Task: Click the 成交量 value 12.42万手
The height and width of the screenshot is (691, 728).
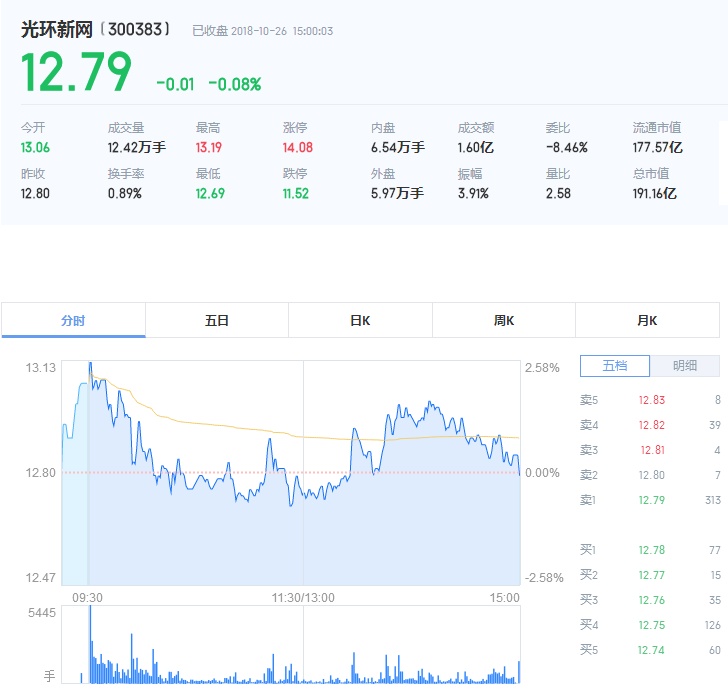Action: click(136, 148)
